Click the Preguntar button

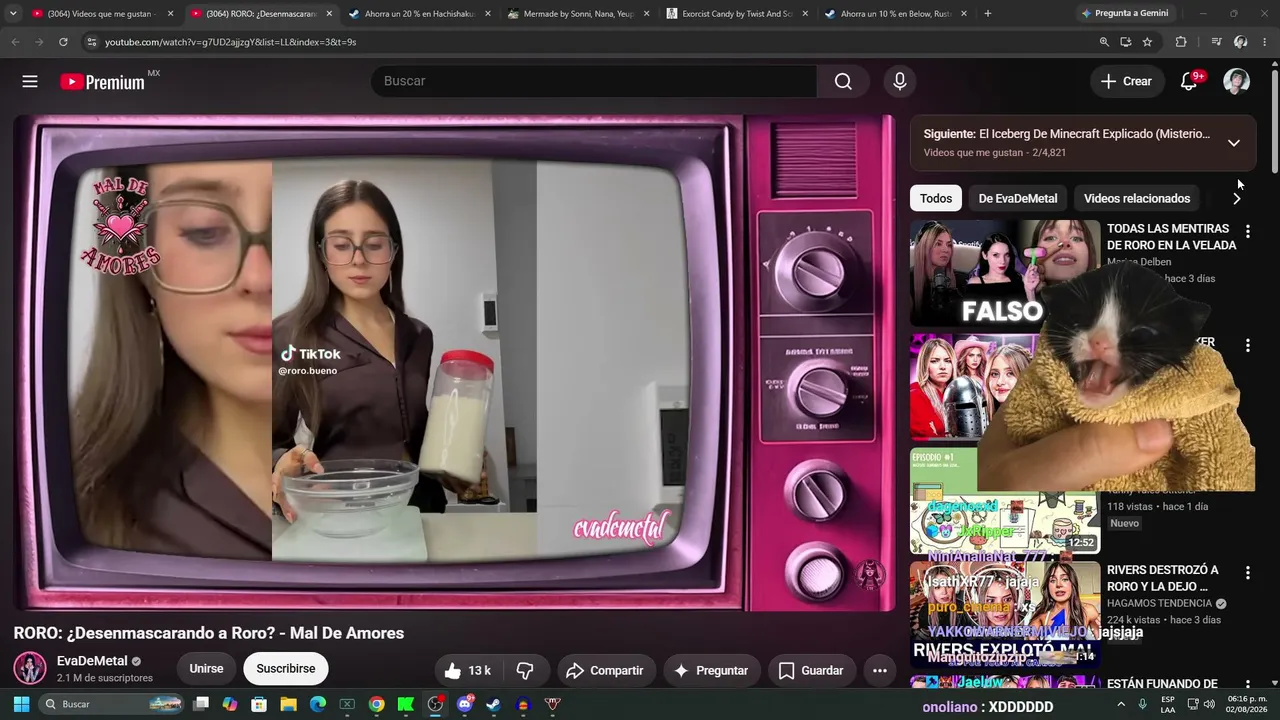pyautogui.click(x=711, y=670)
